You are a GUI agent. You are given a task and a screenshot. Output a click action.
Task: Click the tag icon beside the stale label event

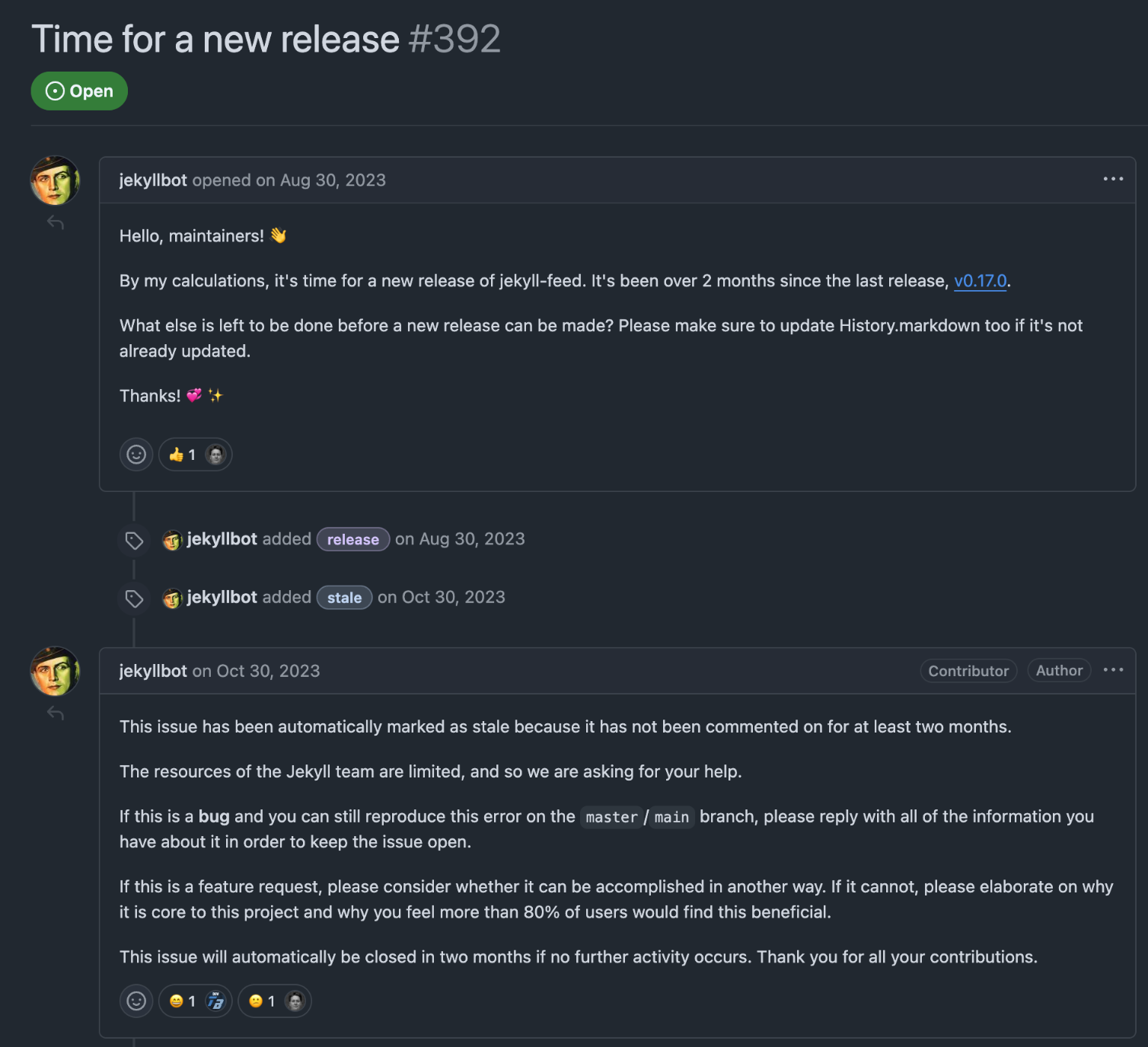tap(135, 599)
